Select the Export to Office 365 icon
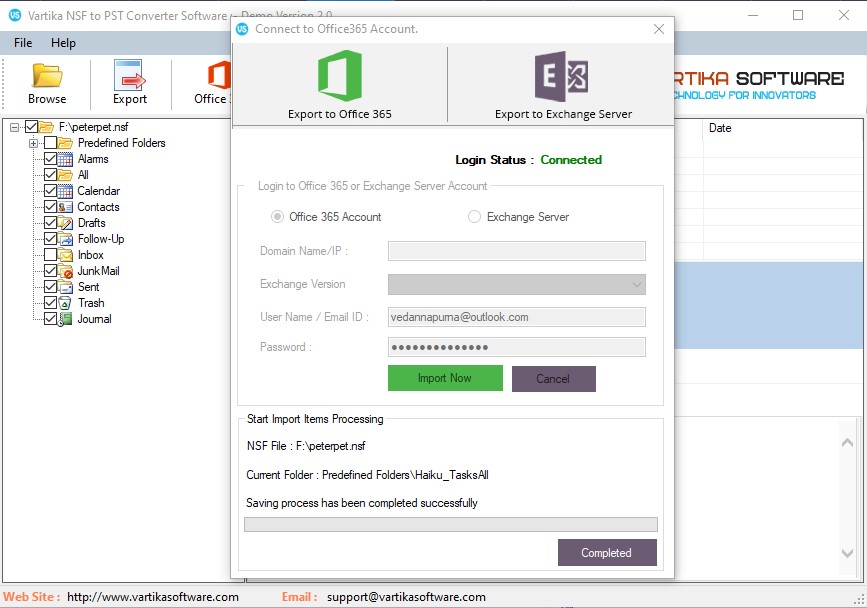 click(x=340, y=76)
